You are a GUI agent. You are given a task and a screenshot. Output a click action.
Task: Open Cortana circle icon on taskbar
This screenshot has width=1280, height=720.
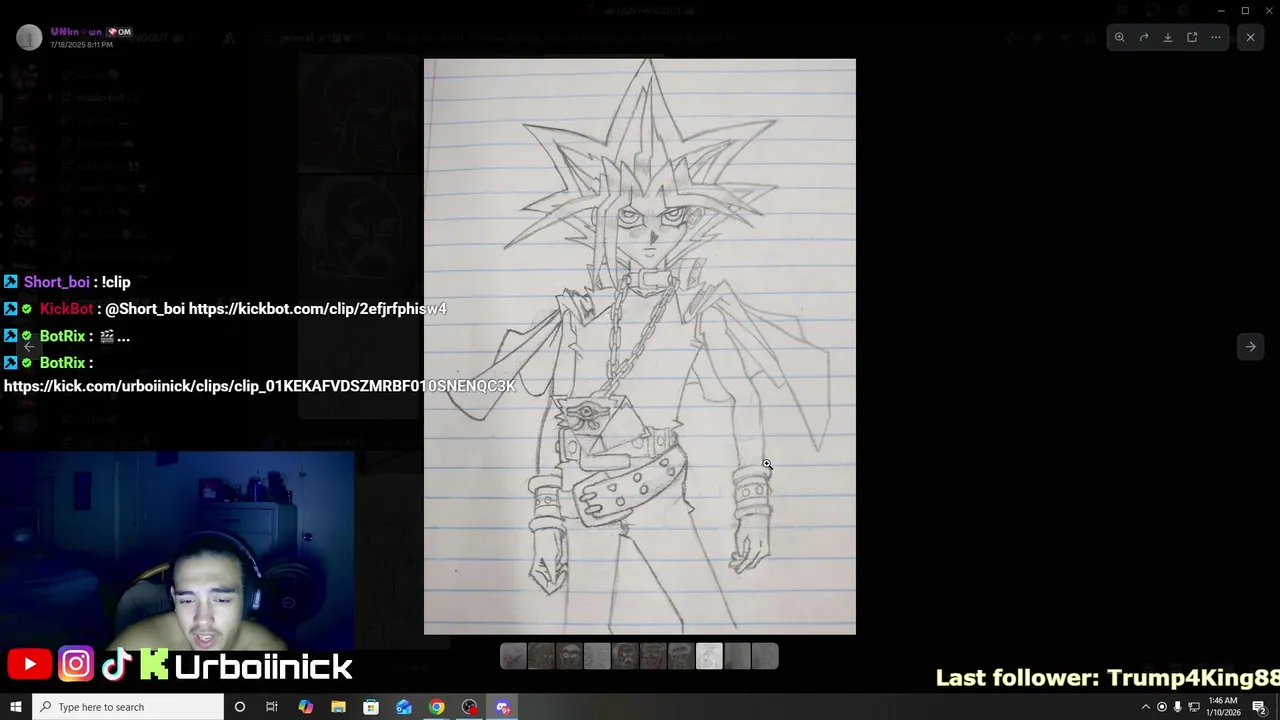pos(239,707)
